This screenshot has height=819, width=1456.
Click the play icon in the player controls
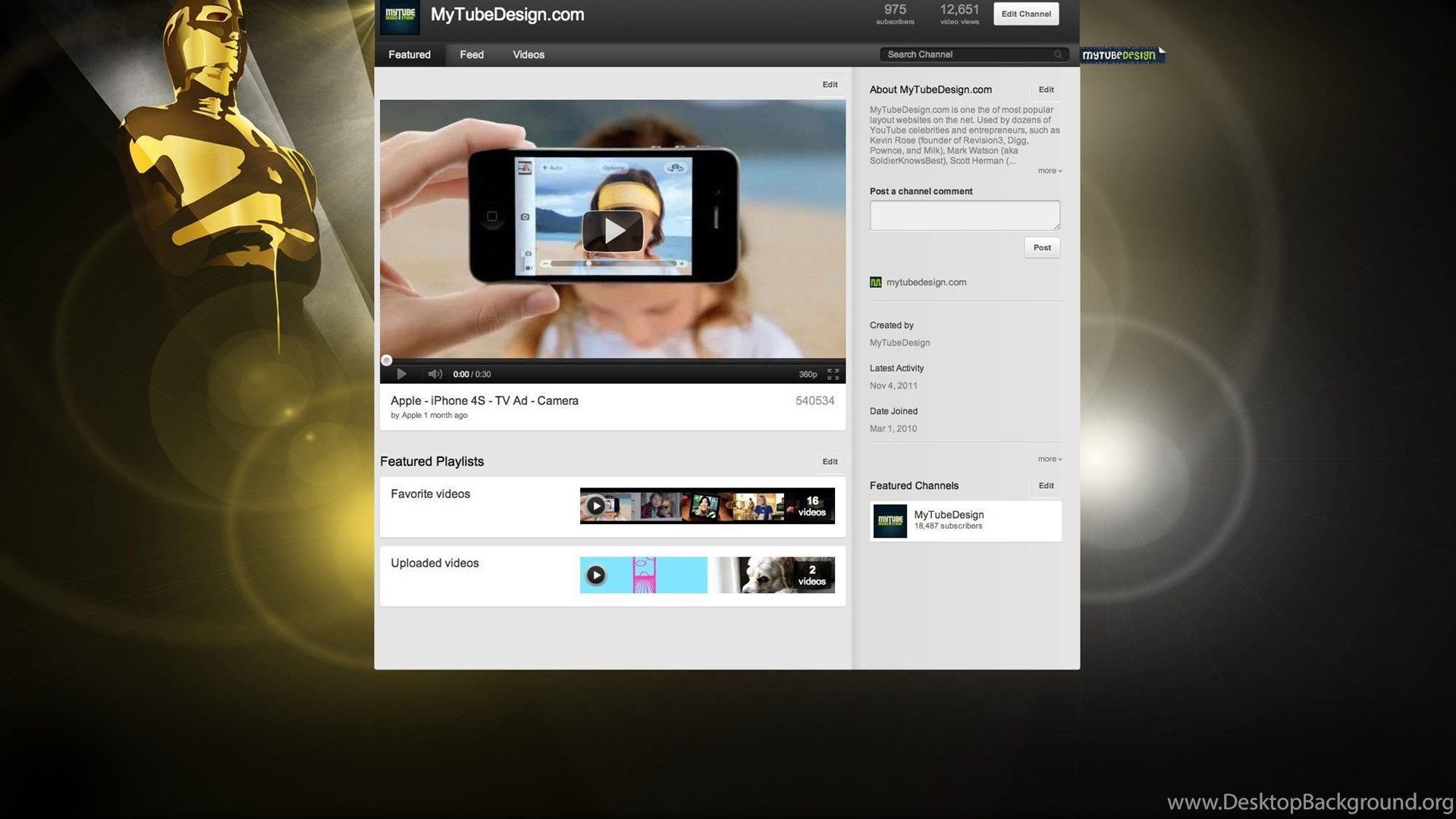tap(401, 374)
